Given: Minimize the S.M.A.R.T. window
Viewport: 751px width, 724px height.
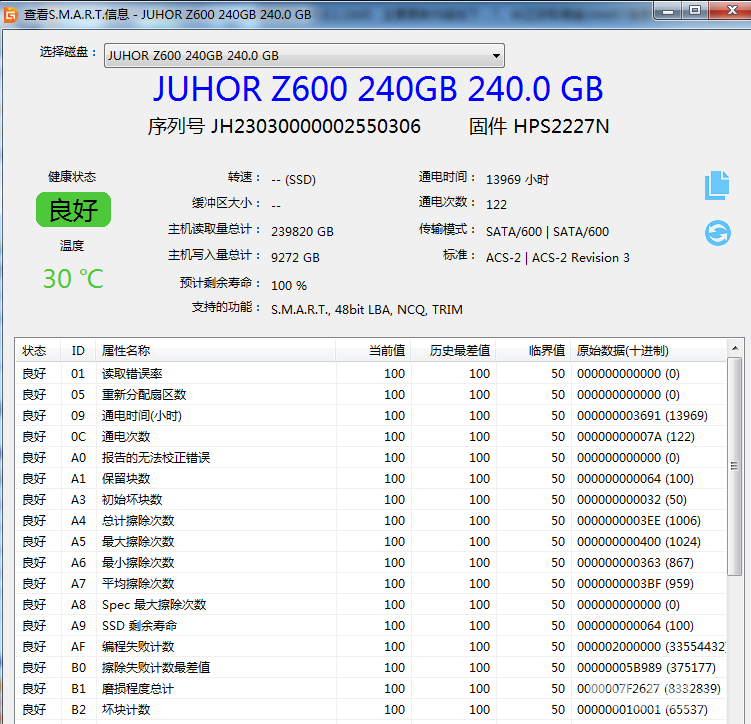Looking at the screenshot, I should [x=666, y=10].
